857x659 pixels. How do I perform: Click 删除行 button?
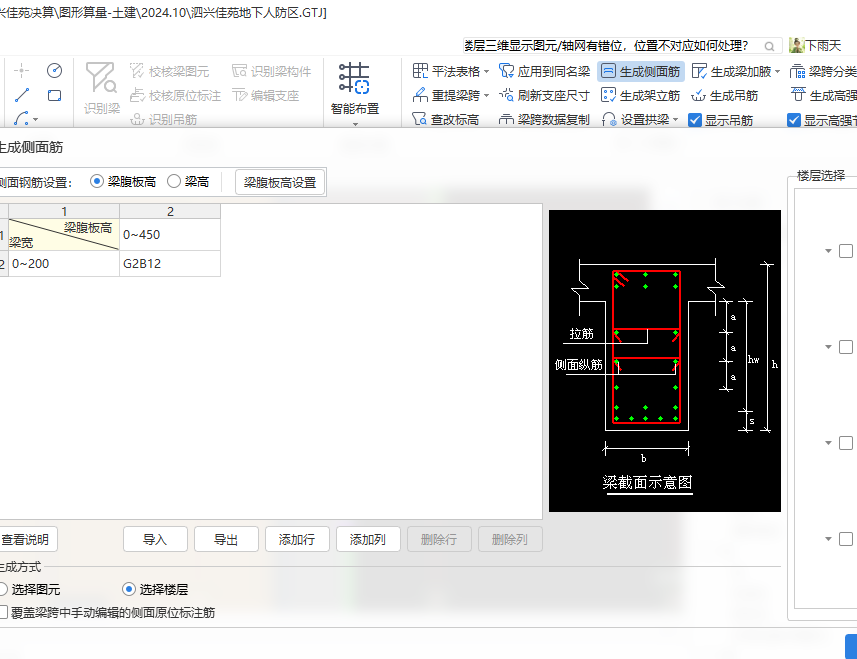439,539
